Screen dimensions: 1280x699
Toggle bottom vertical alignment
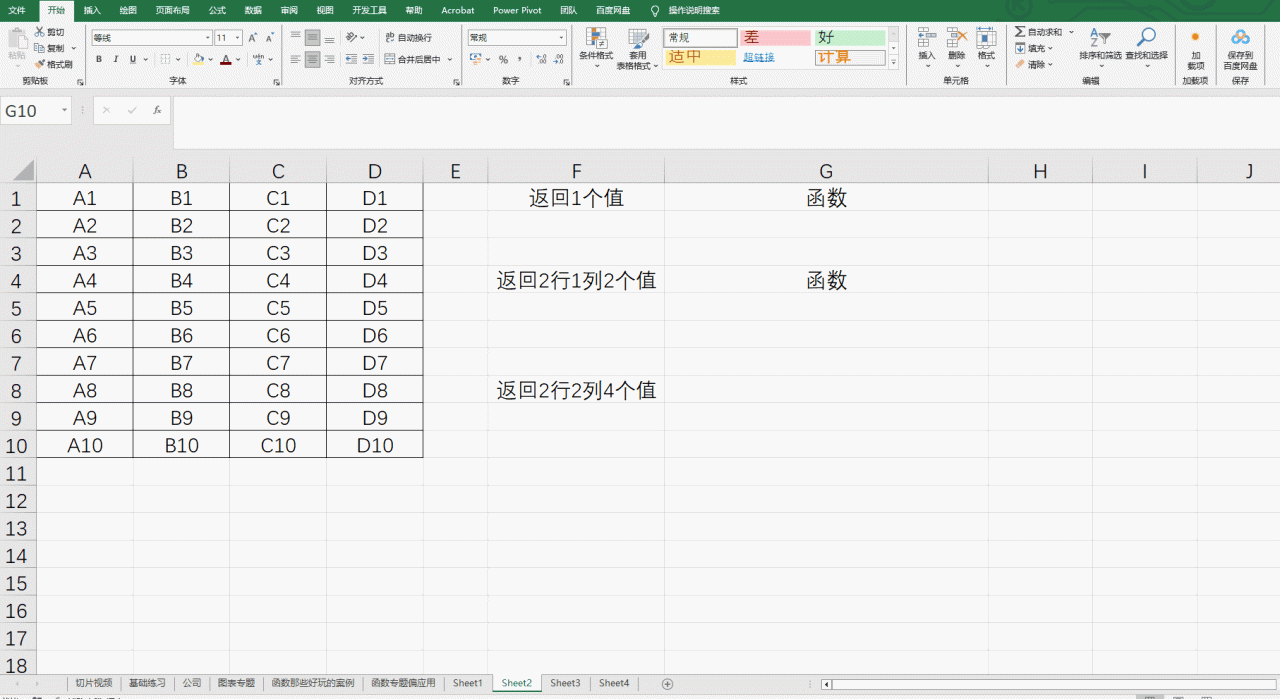pyautogui.click(x=330, y=38)
